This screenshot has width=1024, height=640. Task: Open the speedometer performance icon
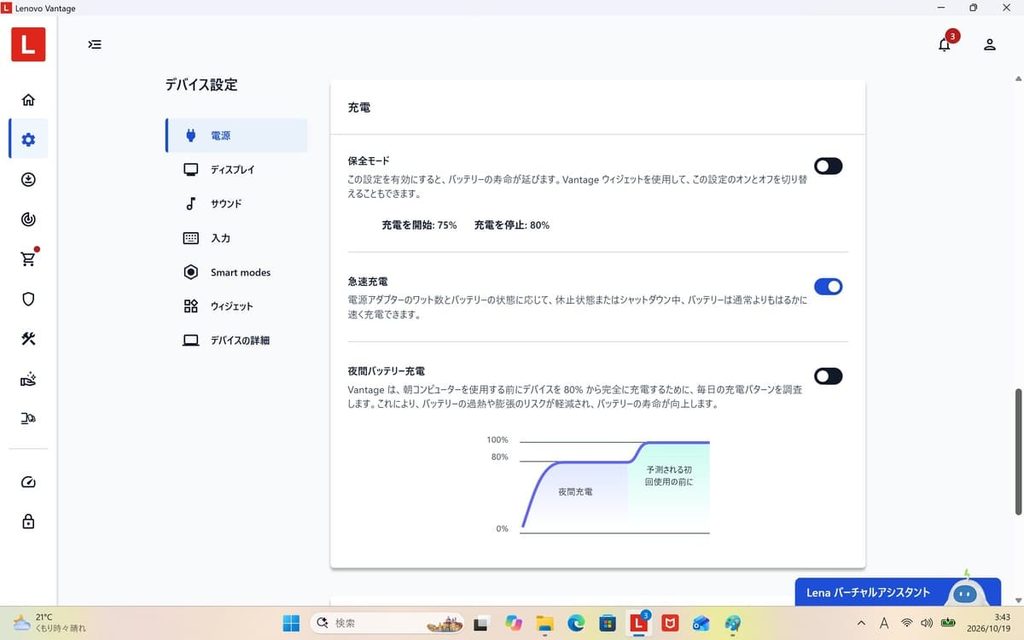[28, 482]
